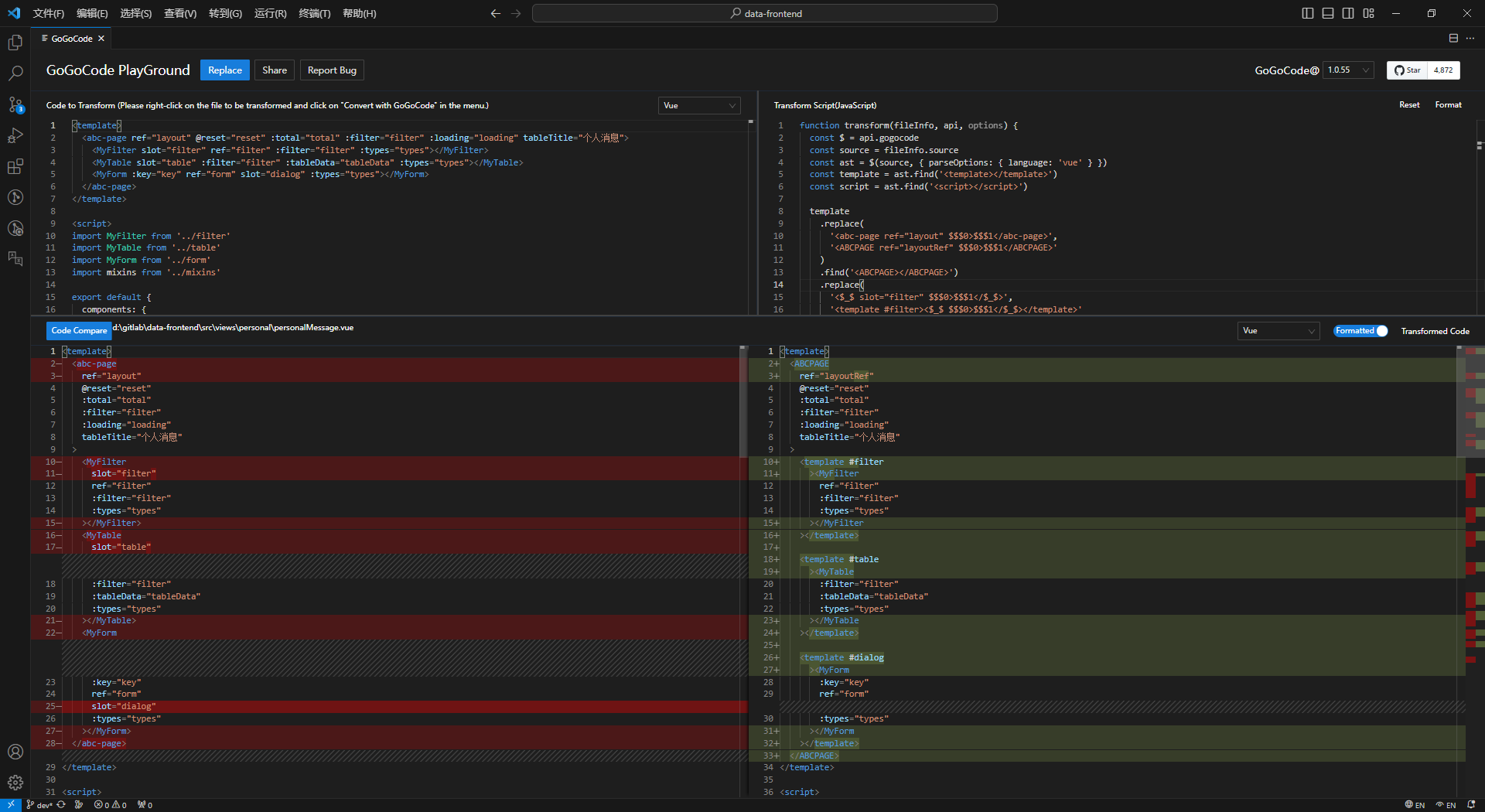Image resolution: width=1485 pixels, height=812 pixels.
Task: Open the 编辑(E) menu
Action: click(x=92, y=13)
